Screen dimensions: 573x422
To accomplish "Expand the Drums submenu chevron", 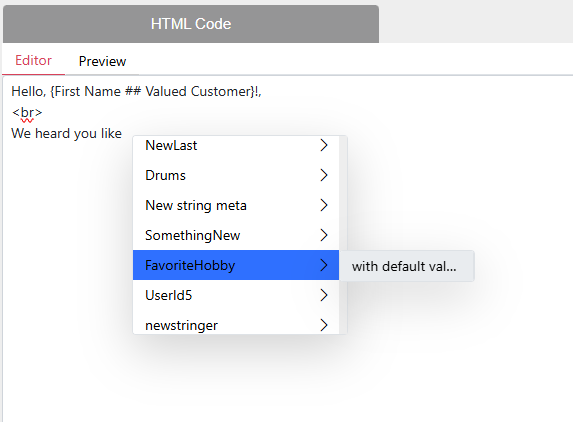I will click(x=324, y=175).
